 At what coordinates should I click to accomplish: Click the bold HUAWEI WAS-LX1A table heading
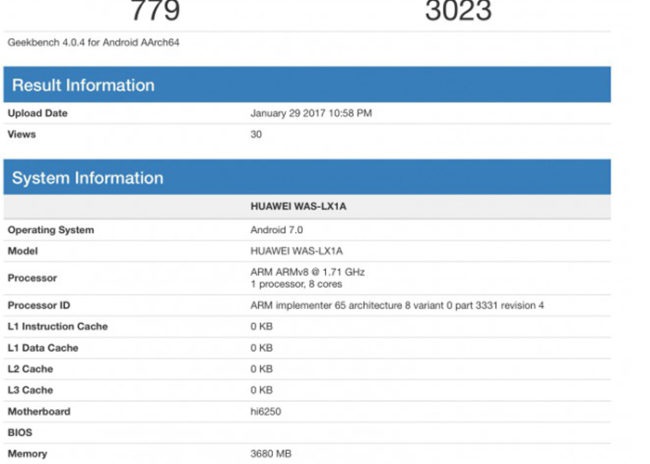[298, 206]
